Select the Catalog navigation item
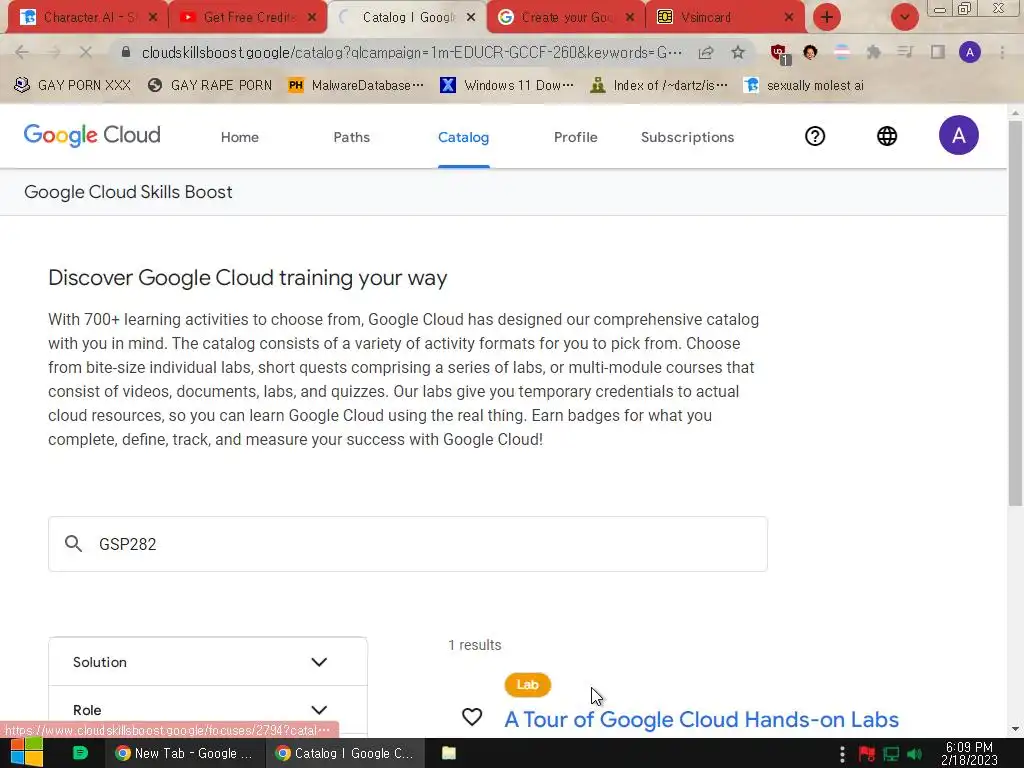The width and height of the screenshot is (1024, 768). (463, 137)
